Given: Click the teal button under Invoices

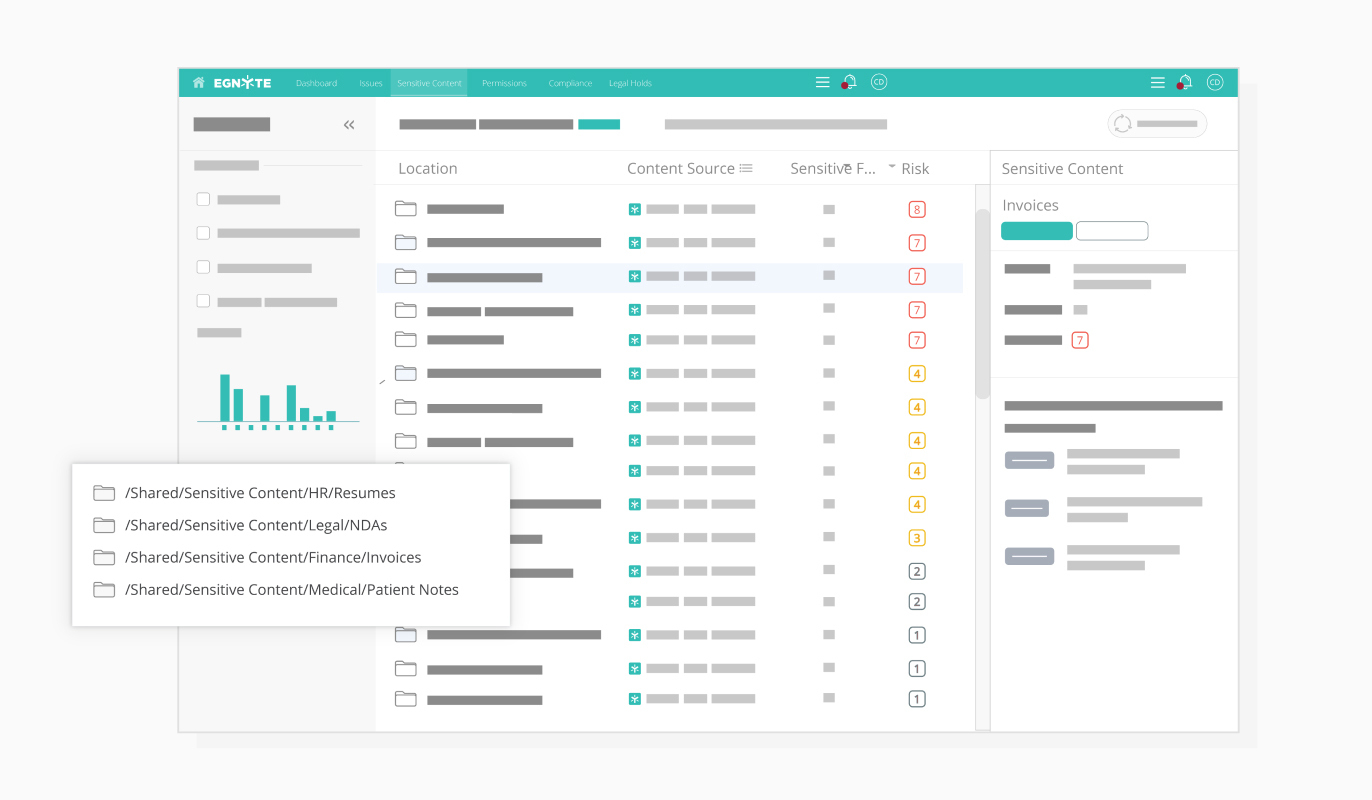Looking at the screenshot, I should coord(1036,231).
